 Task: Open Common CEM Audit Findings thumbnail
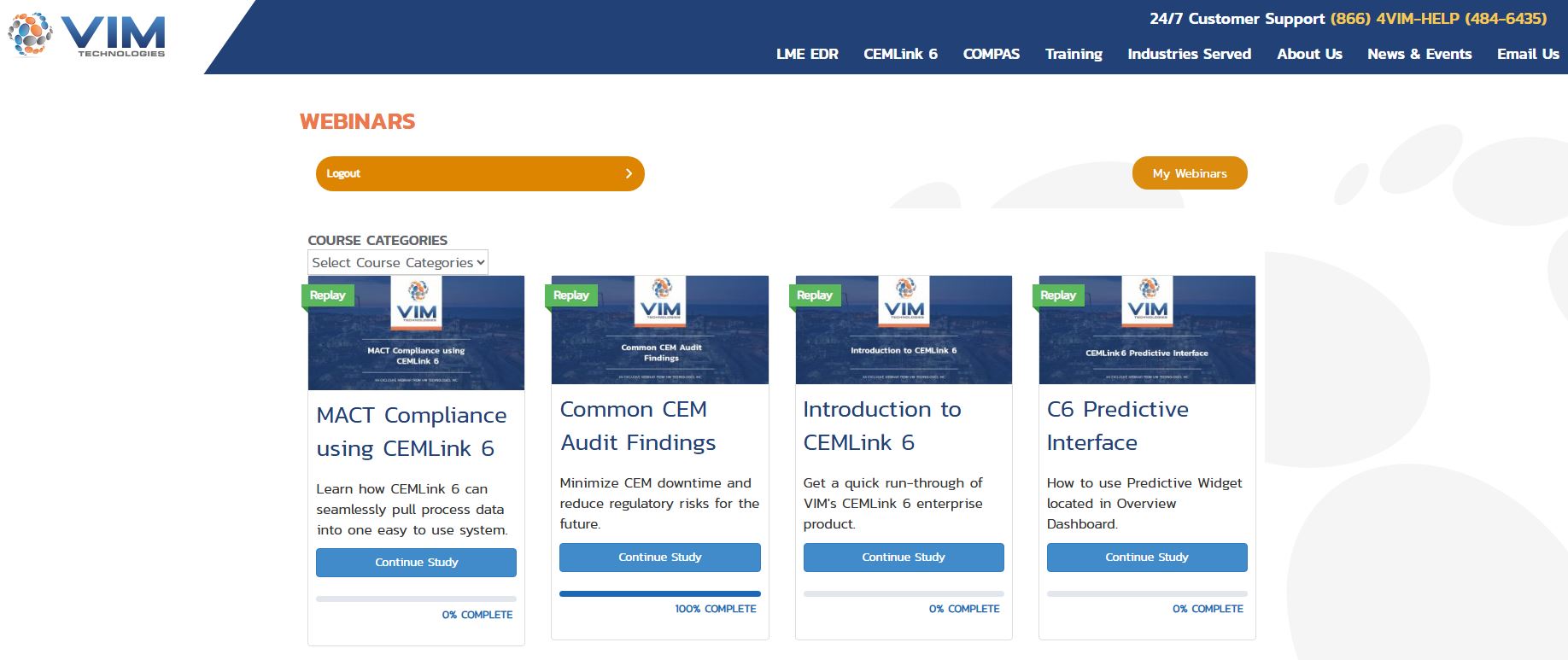659,330
